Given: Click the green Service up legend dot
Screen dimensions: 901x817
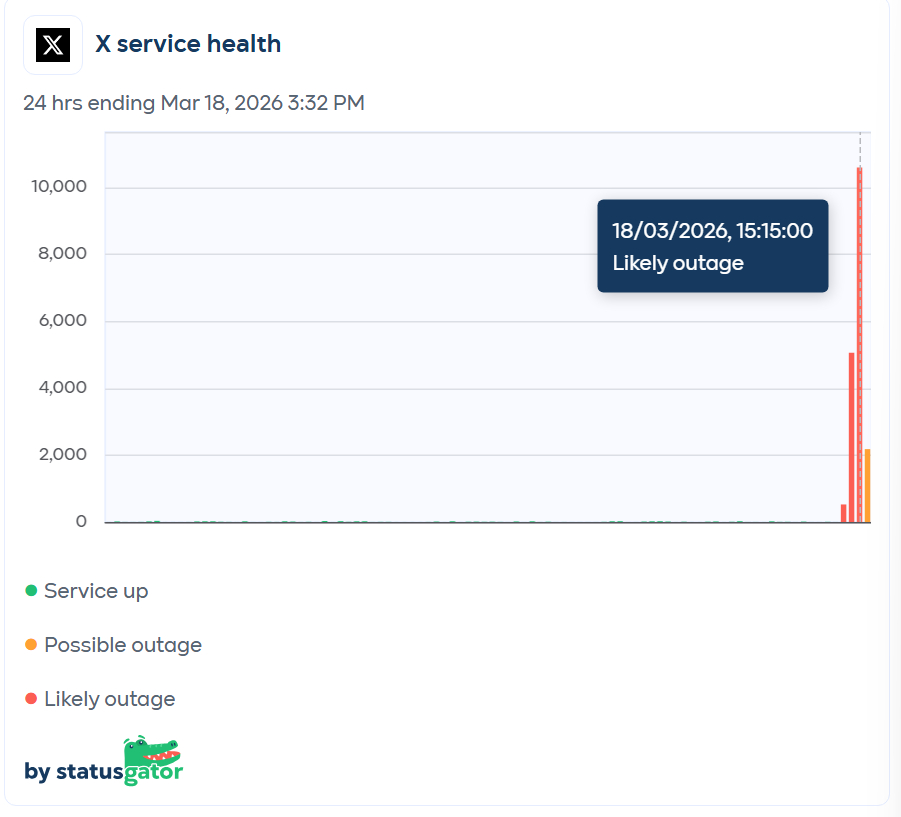Looking at the screenshot, I should pyautogui.click(x=33, y=591).
